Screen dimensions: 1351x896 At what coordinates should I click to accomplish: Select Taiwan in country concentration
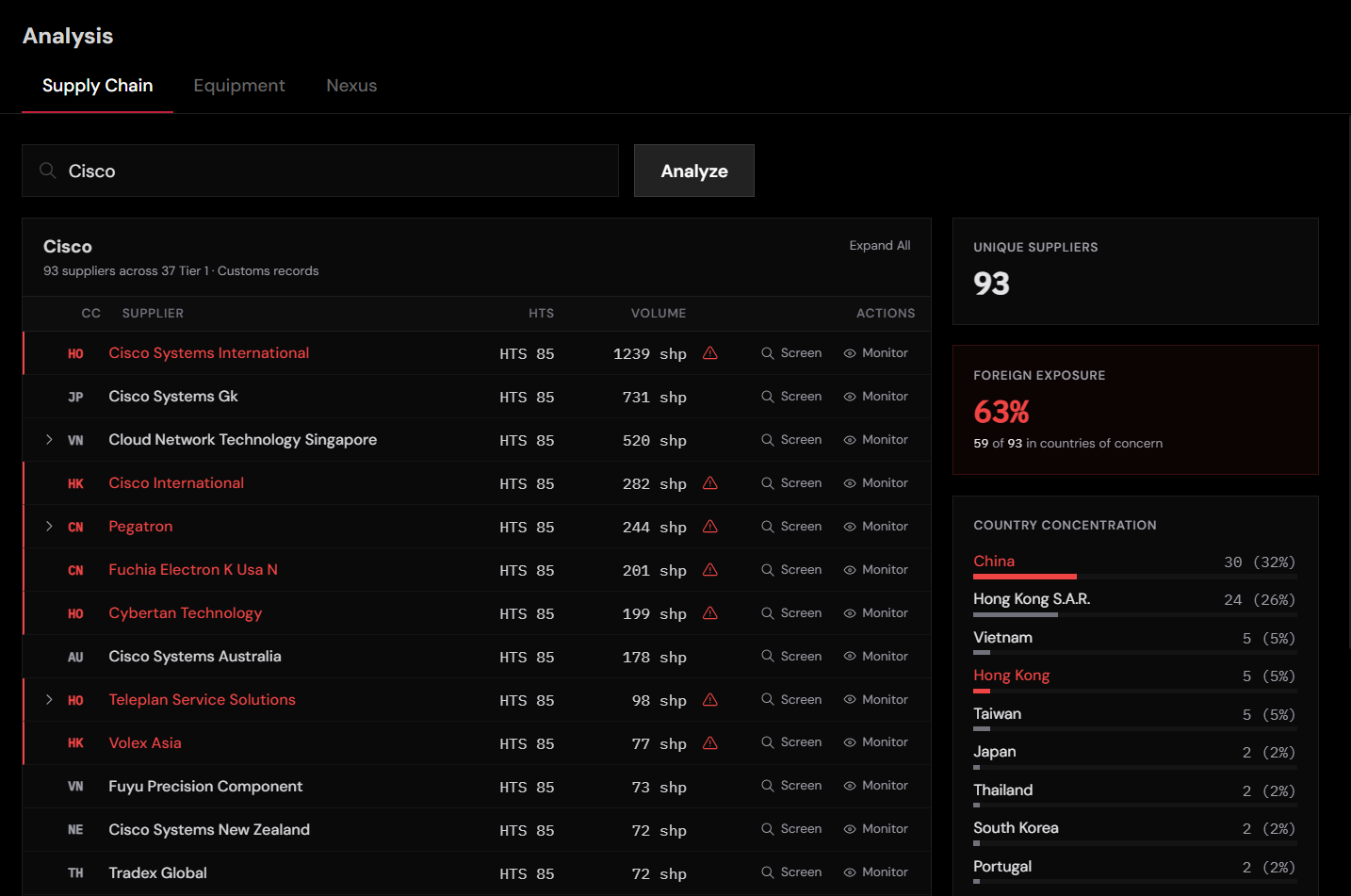click(997, 714)
